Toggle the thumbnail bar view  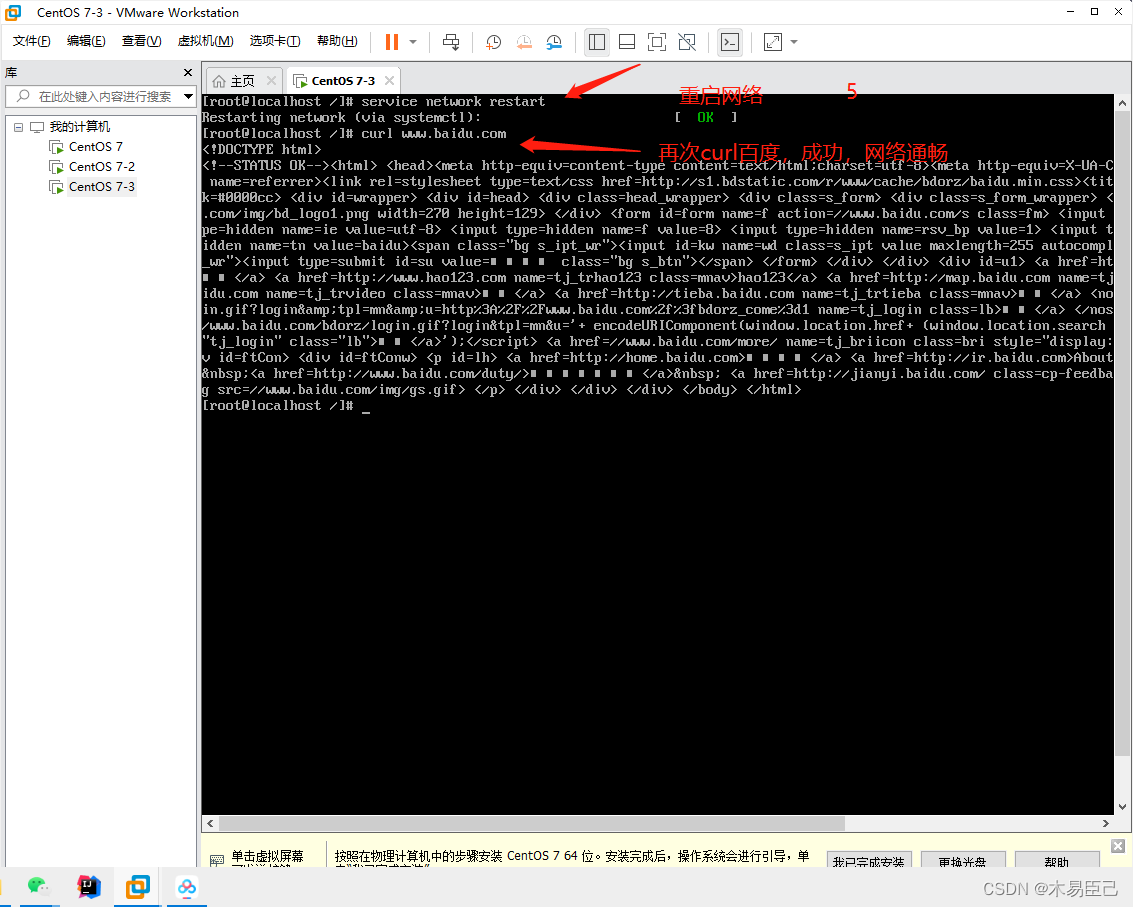click(x=627, y=42)
